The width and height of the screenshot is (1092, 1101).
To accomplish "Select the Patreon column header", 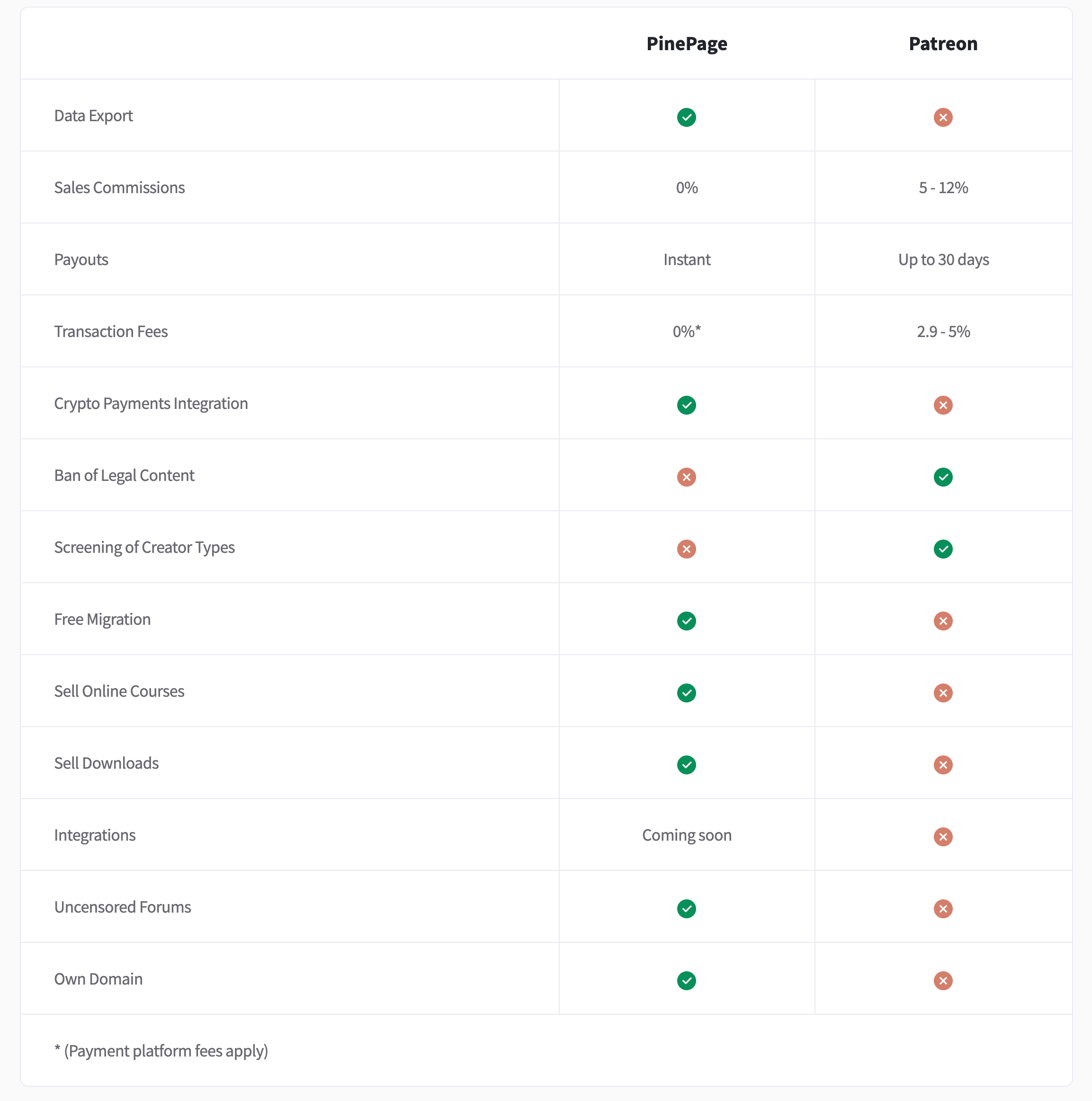I will (943, 44).
